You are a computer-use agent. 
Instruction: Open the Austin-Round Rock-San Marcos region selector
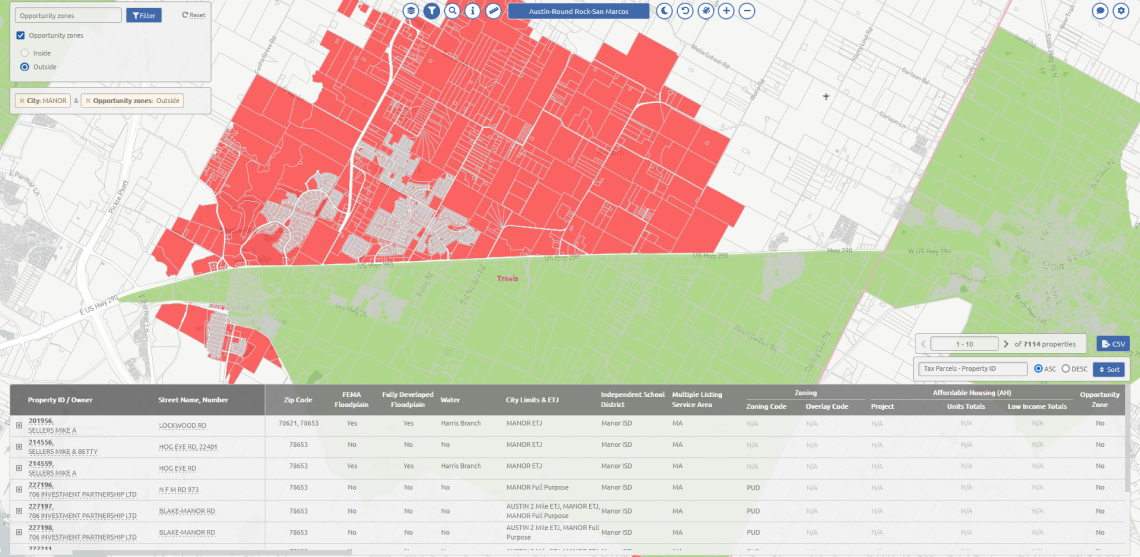click(578, 11)
